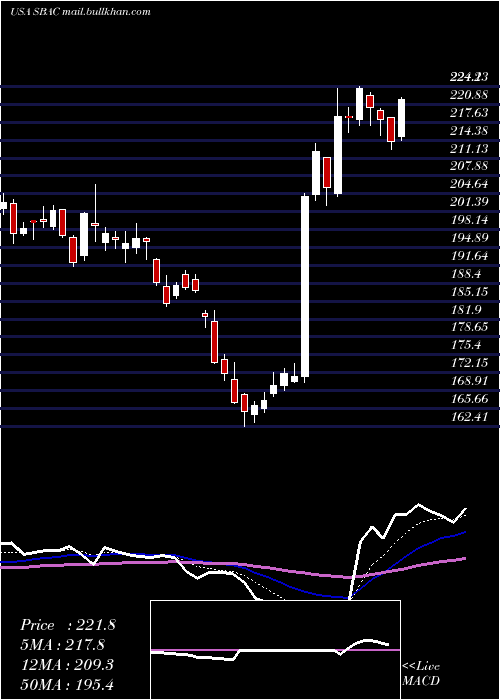
Task: Click the 185.15 price axis label
Action: pos(469,291)
